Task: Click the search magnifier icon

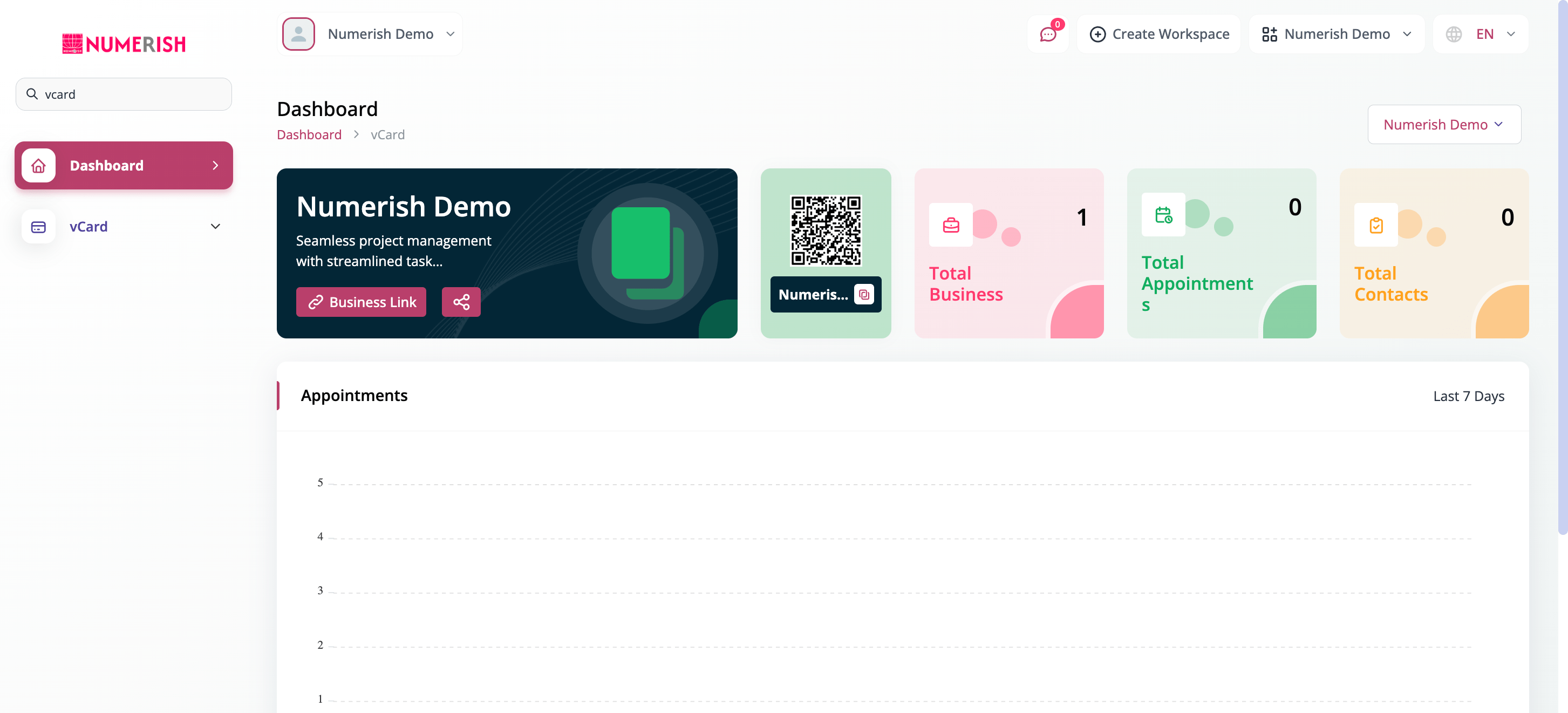Action: pyautogui.click(x=32, y=94)
